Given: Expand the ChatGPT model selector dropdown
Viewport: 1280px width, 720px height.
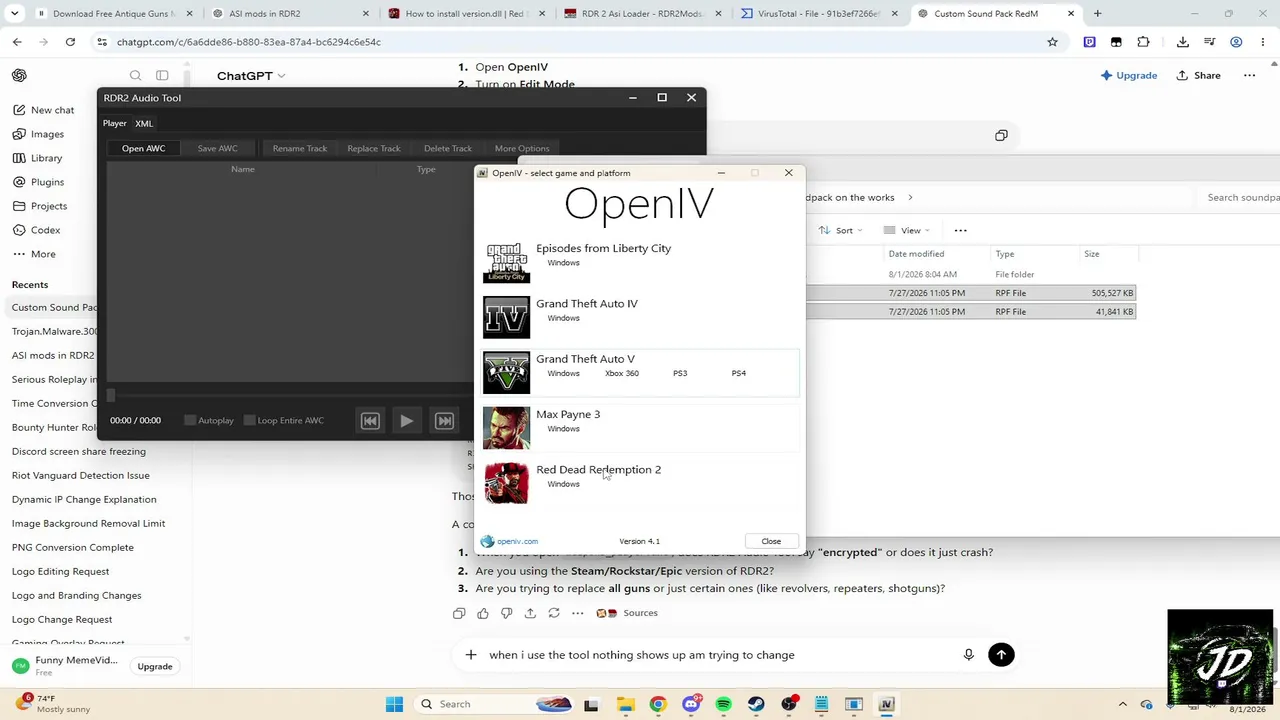Looking at the screenshot, I should pos(251,76).
